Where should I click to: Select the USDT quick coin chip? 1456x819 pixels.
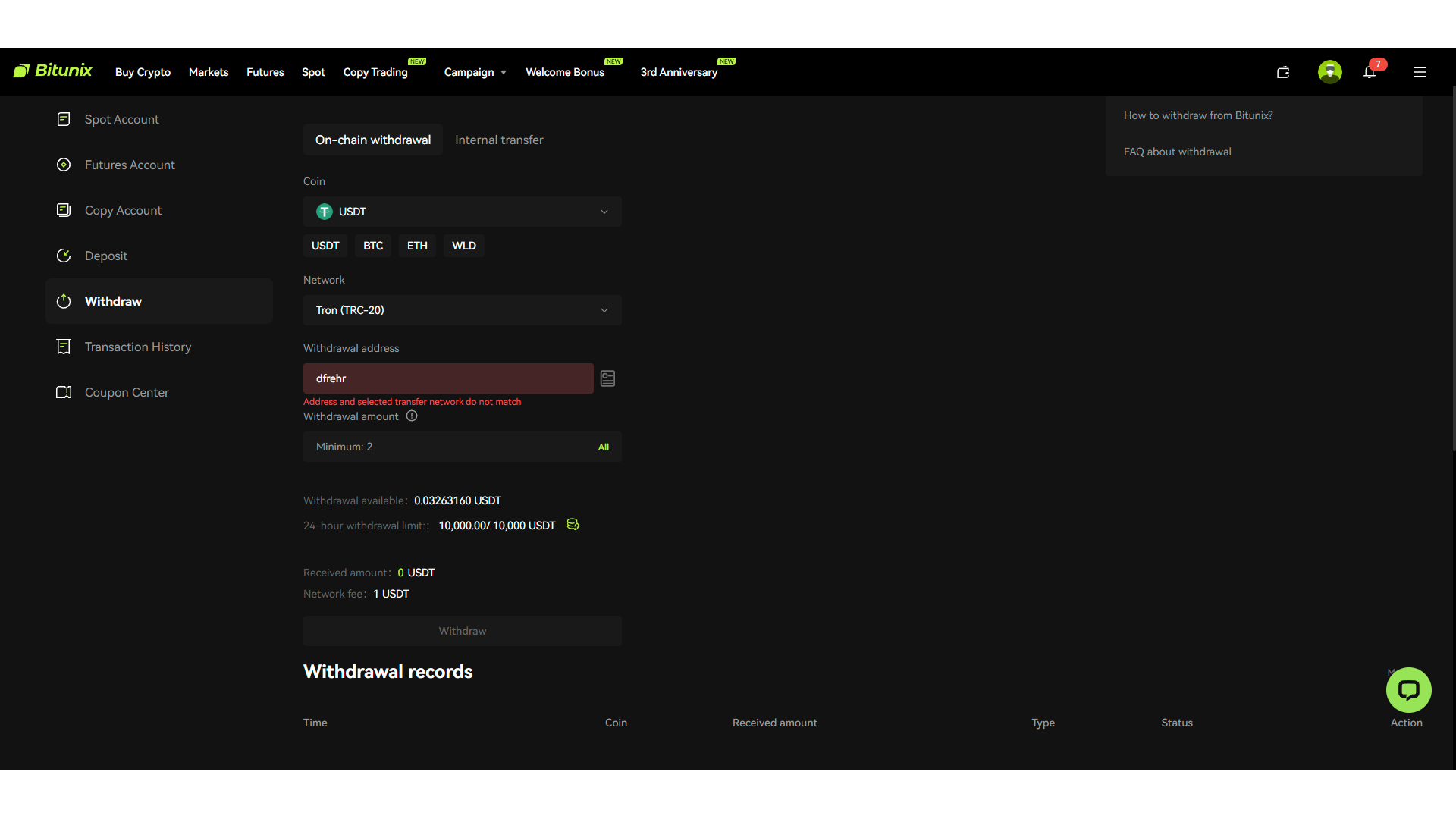pos(325,246)
